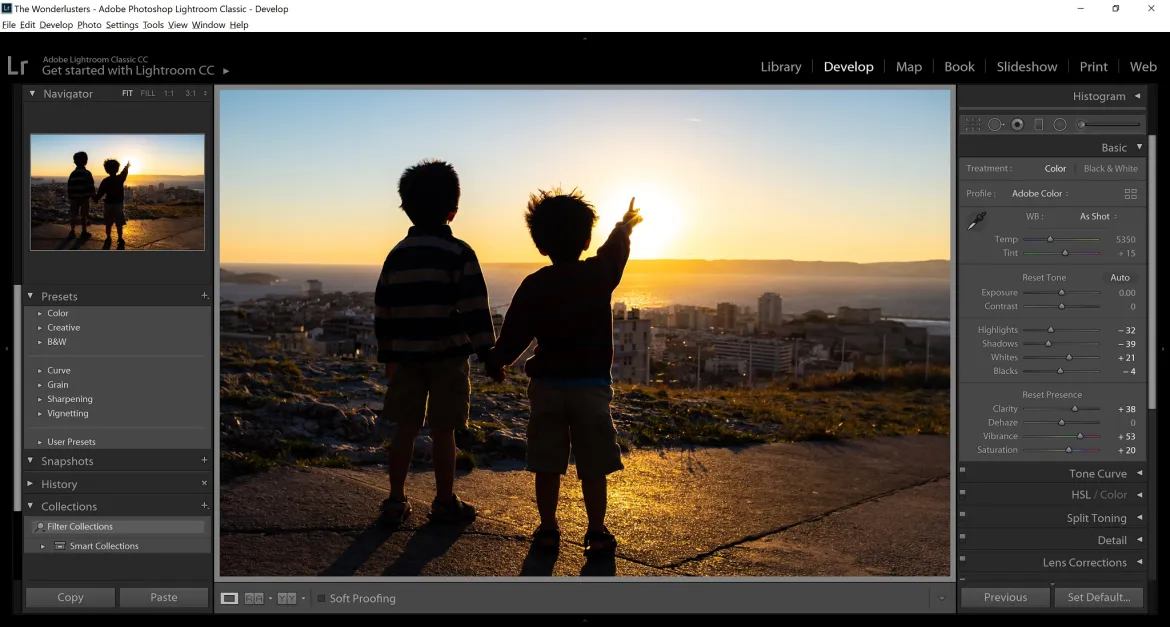Image resolution: width=1170 pixels, height=627 pixels.
Task: Click the Navigator preview thumbnail
Action: click(x=117, y=190)
